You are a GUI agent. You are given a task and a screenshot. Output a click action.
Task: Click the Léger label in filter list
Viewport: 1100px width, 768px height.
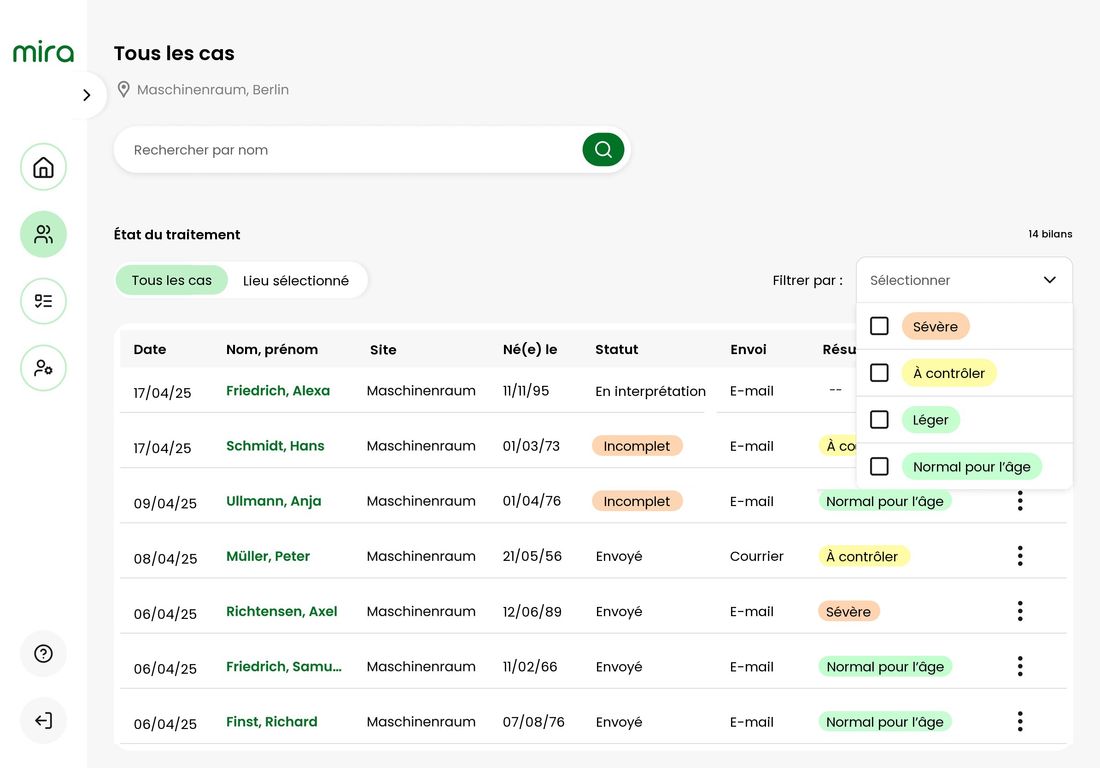pyautogui.click(x=930, y=419)
